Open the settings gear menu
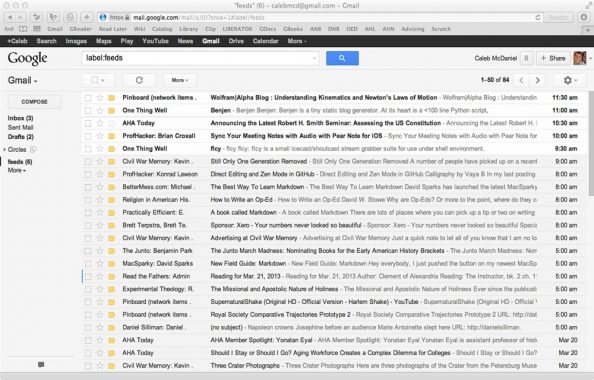 pos(570,80)
